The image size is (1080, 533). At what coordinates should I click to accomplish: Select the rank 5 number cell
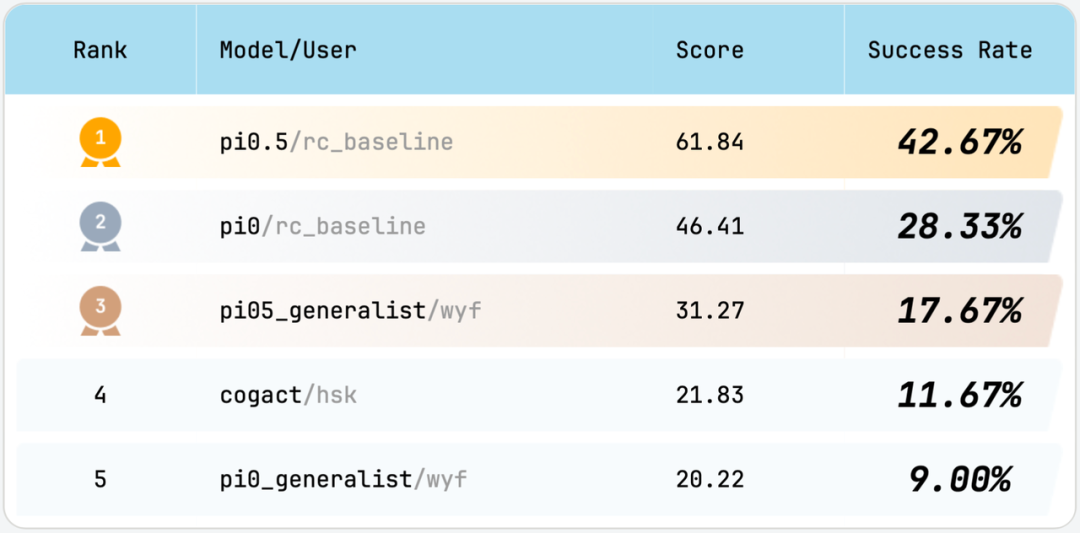(100, 480)
